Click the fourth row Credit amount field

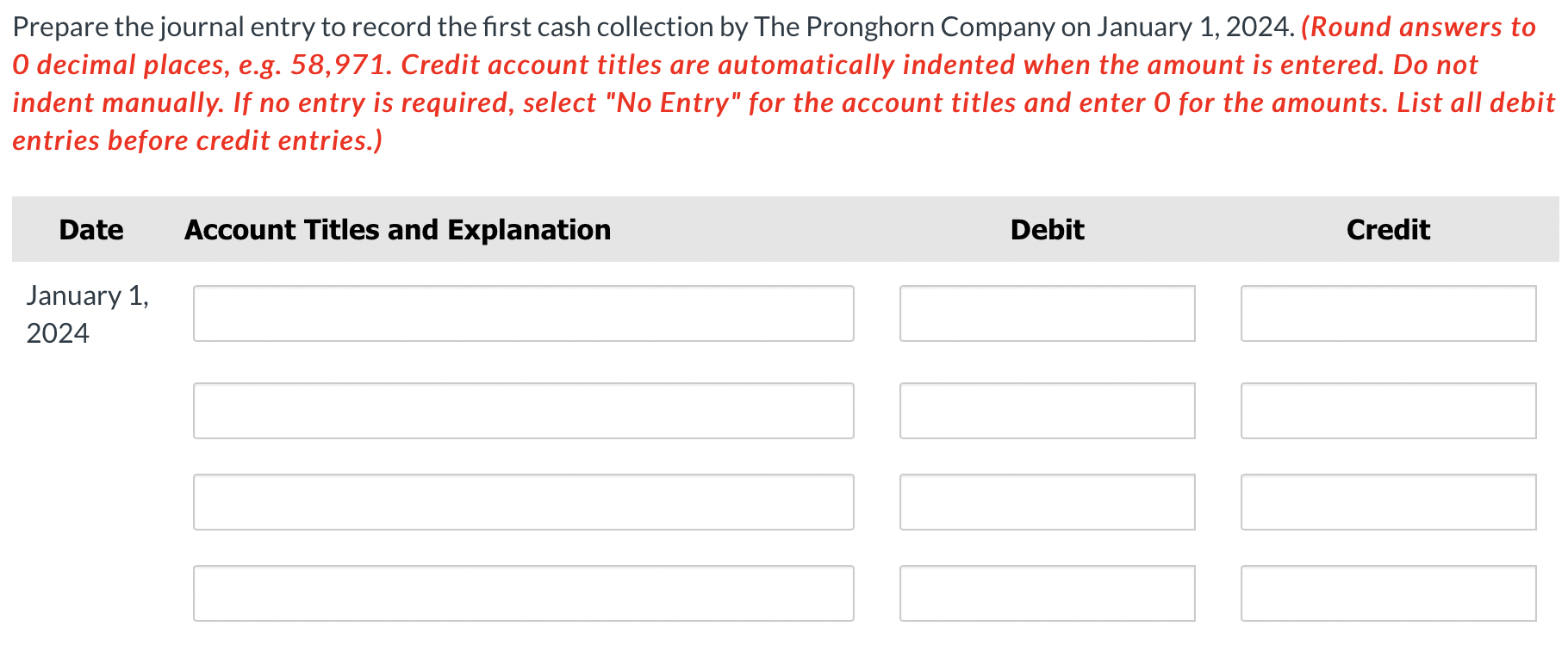(1388, 592)
